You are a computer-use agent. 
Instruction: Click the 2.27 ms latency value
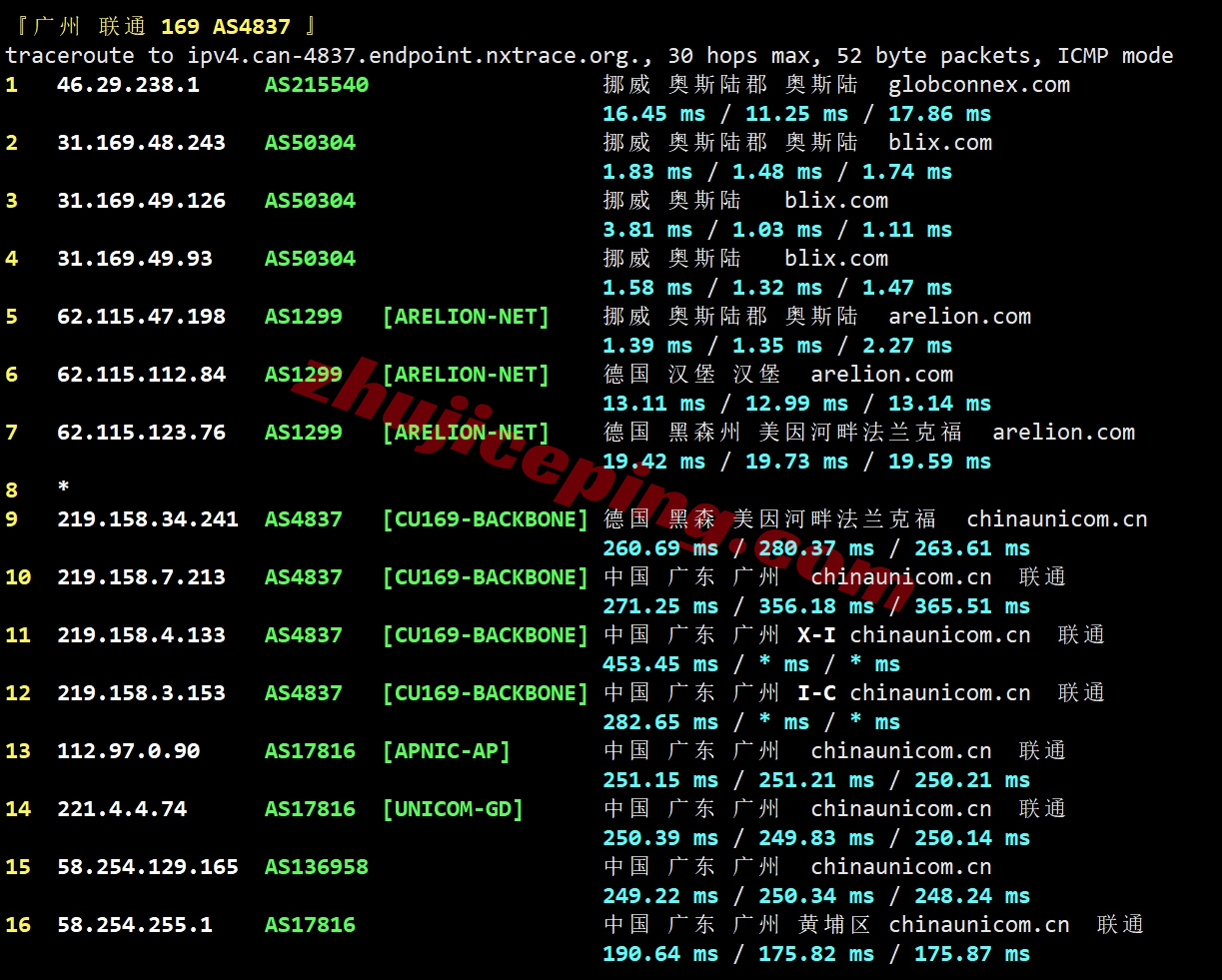point(907,346)
